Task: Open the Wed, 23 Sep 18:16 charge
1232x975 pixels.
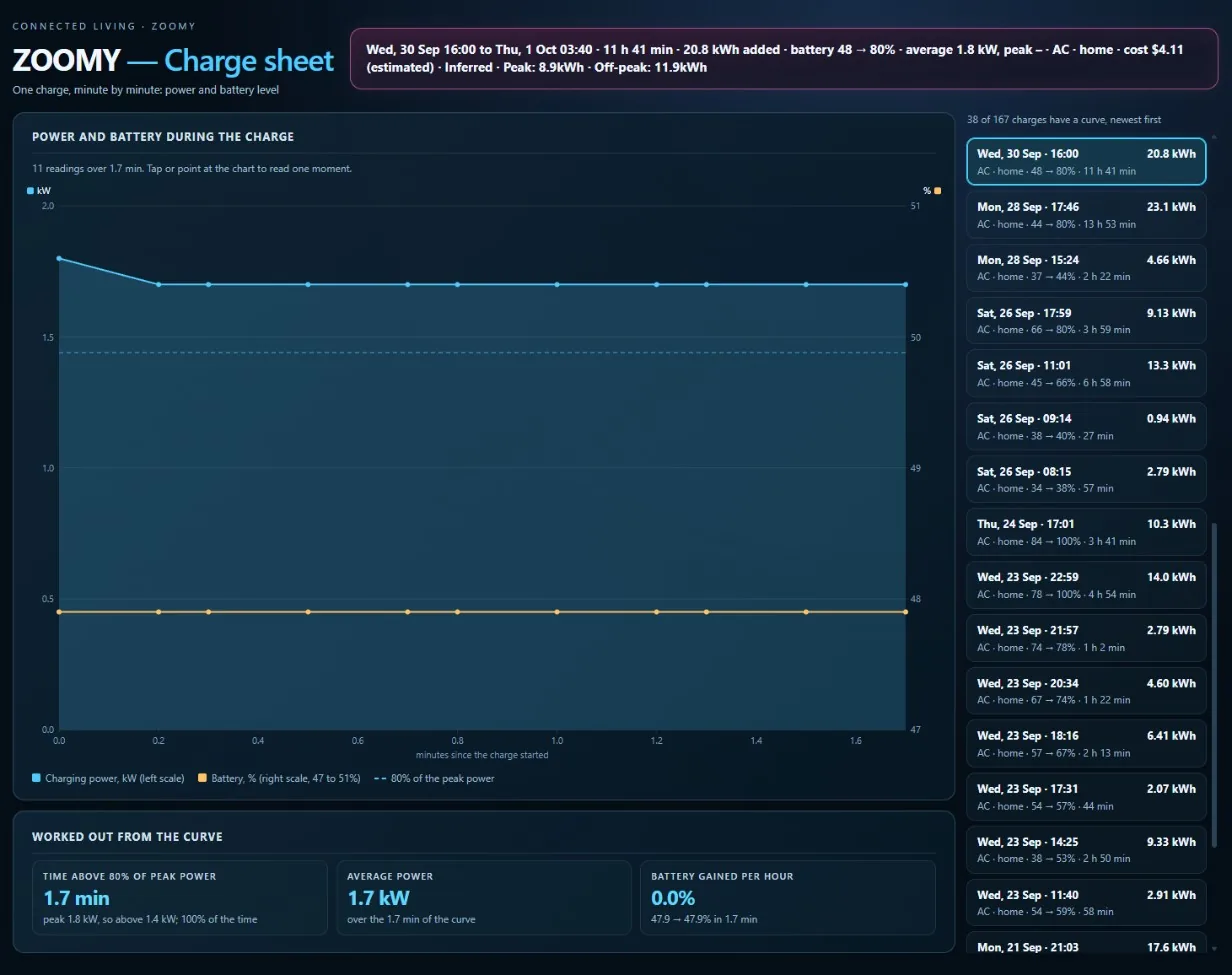Action: (x=1086, y=744)
